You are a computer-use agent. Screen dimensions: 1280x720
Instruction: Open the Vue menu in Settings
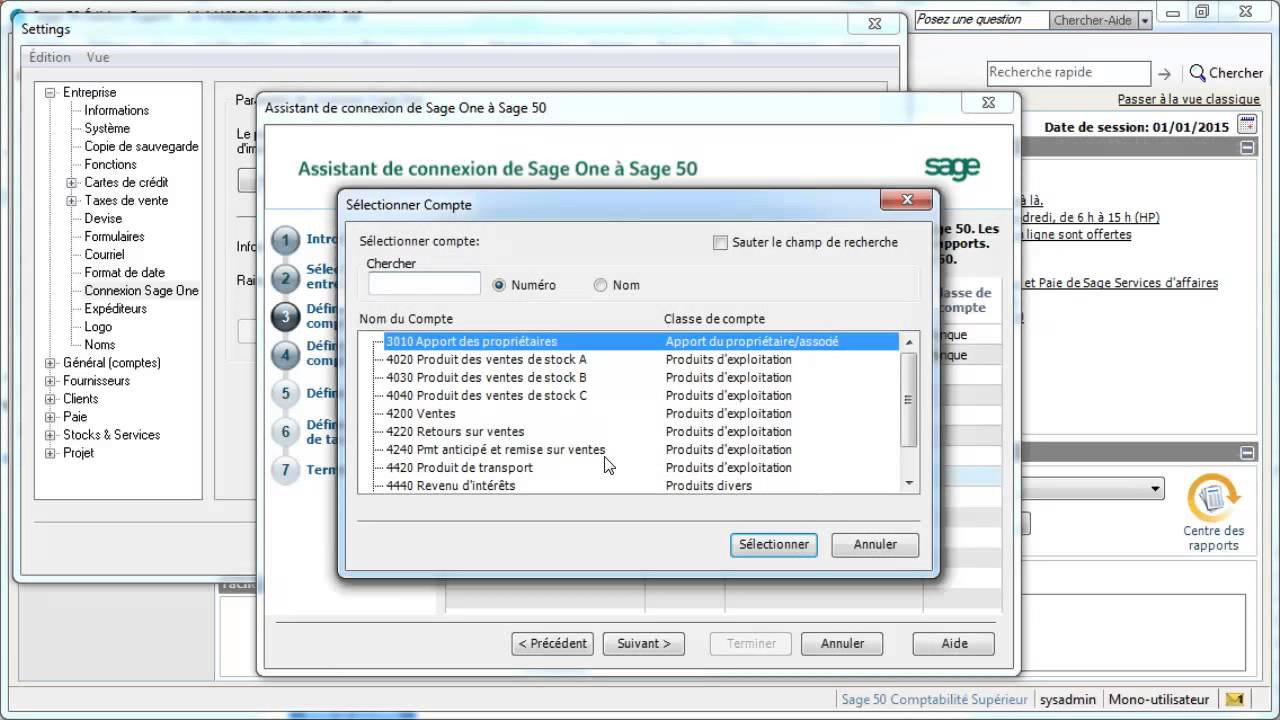coord(97,57)
